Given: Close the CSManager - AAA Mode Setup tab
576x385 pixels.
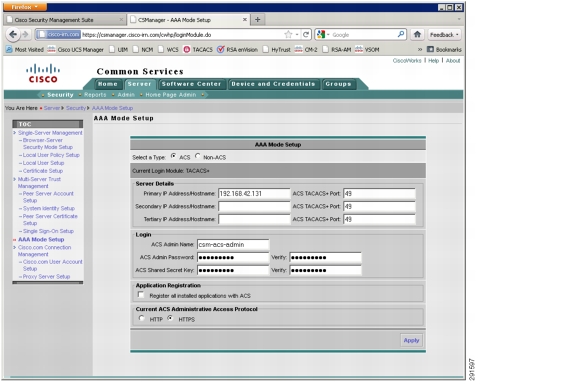Looking at the screenshot, I should 245,20.
